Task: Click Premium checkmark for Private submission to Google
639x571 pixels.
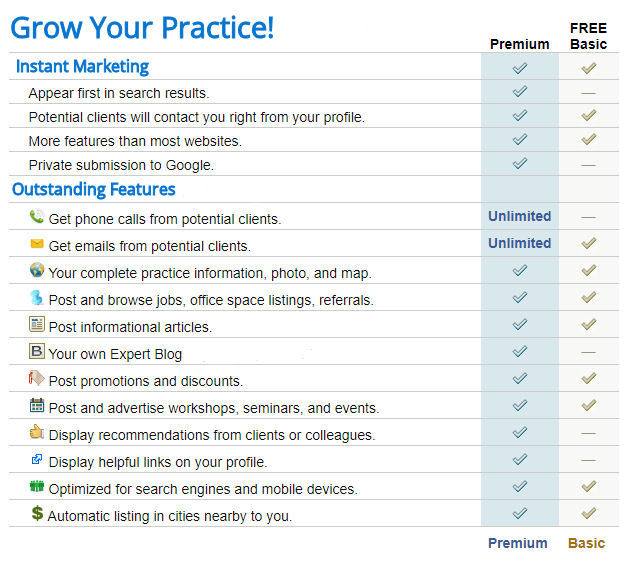Action: coord(520,163)
